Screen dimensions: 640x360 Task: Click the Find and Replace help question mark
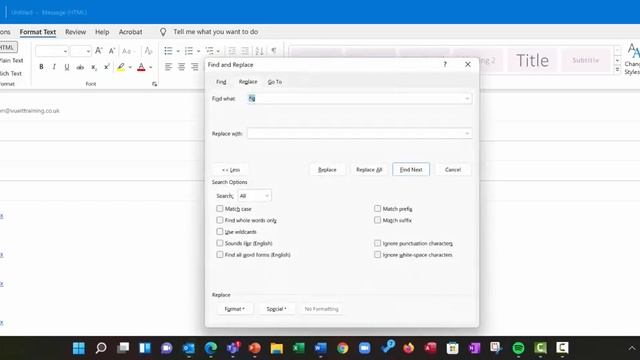[445, 64]
